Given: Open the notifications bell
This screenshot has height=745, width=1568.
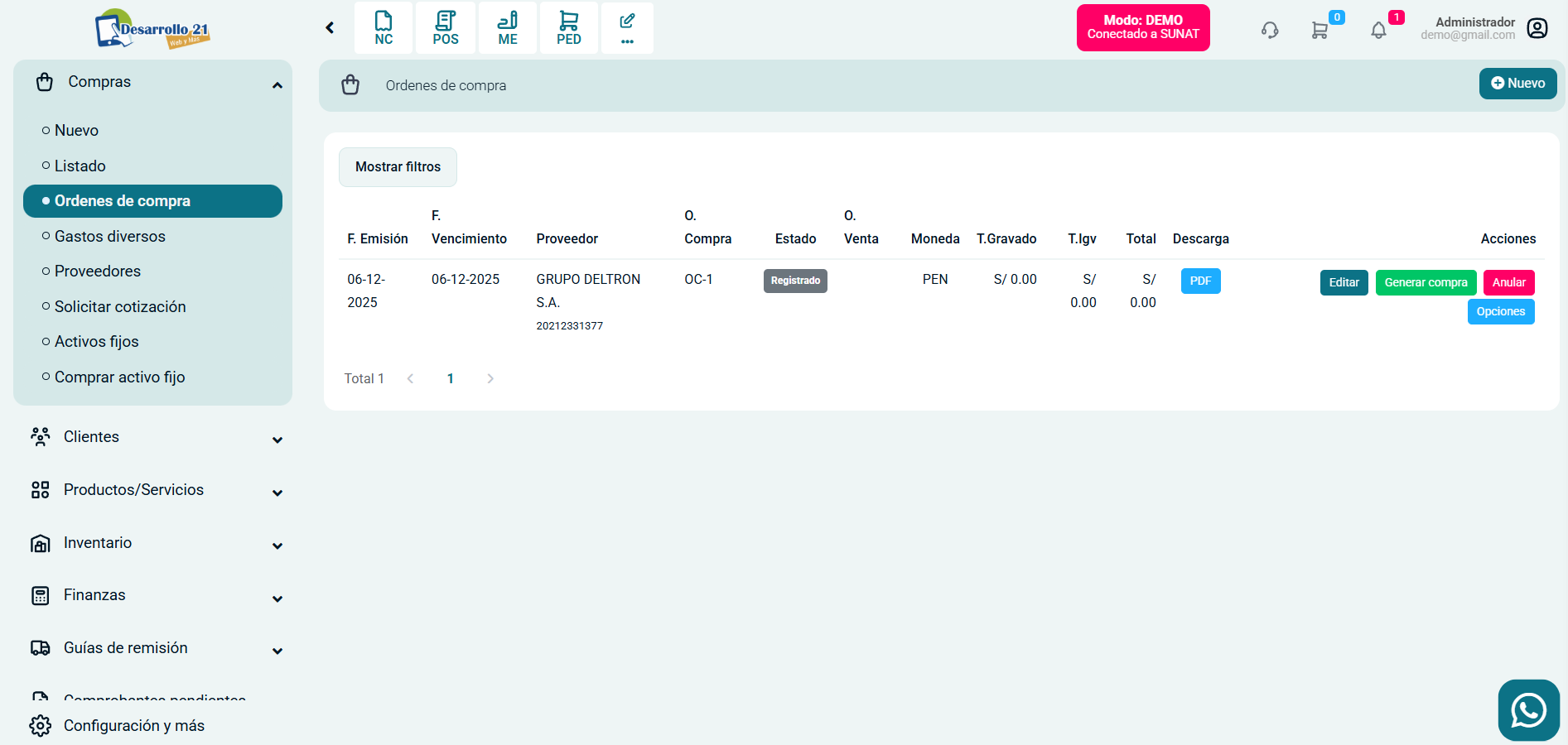Looking at the screenshot, I should tap(1378, 31).
